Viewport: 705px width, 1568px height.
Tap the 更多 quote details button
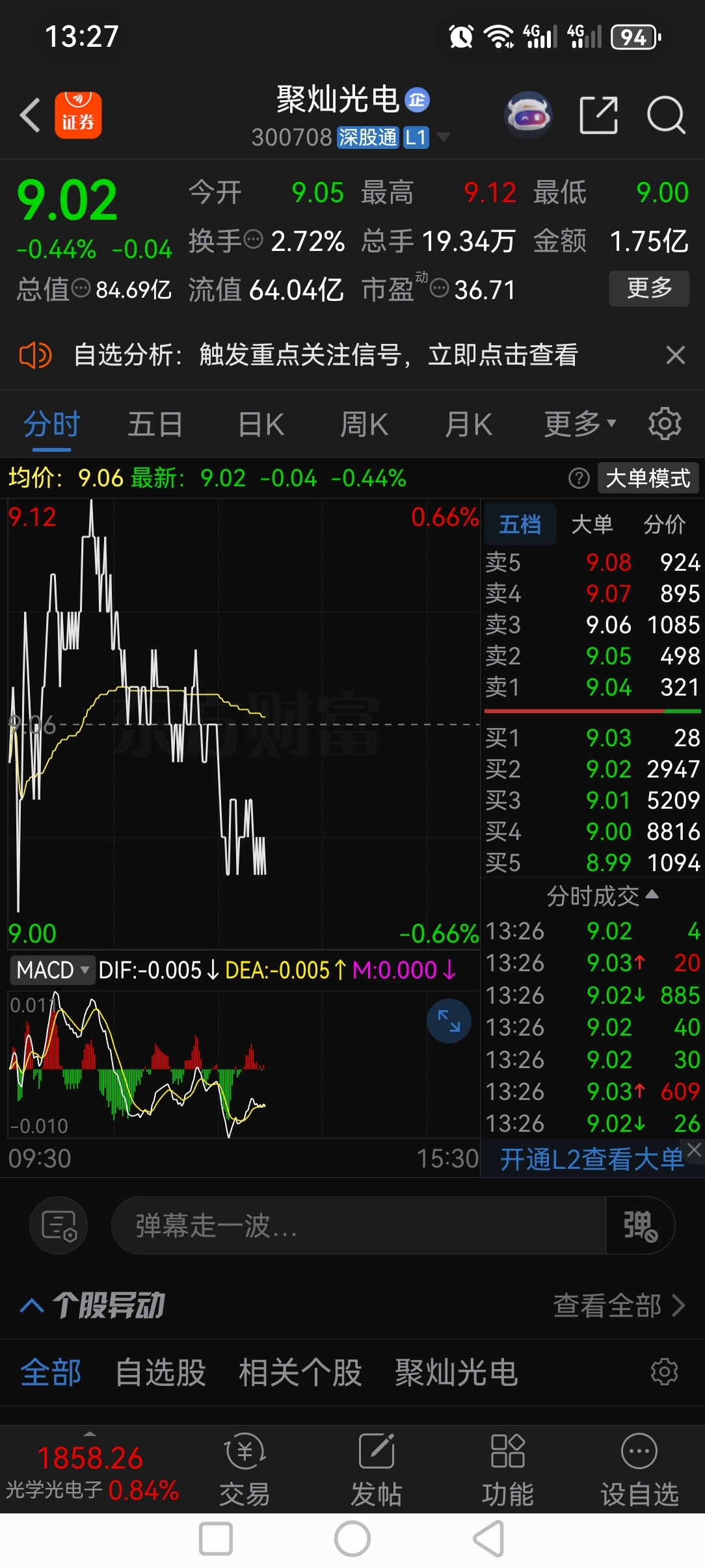(649, 288)
